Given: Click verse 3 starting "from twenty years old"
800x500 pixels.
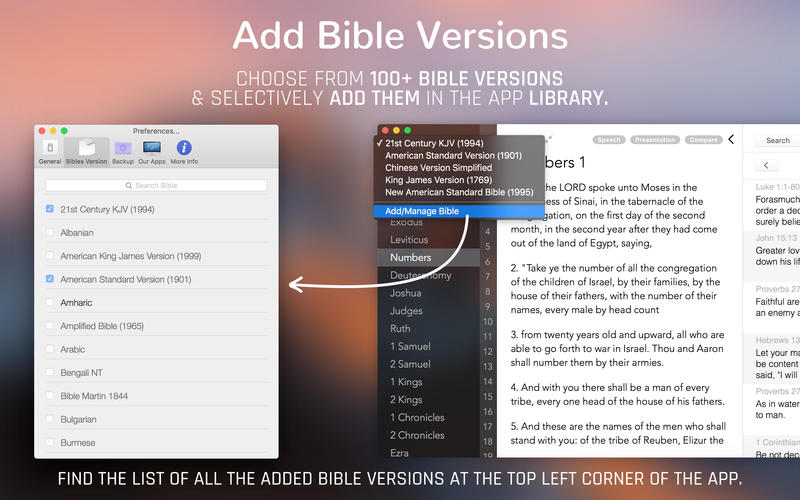Looking at the screenshot, I should [x=617, y=348].
